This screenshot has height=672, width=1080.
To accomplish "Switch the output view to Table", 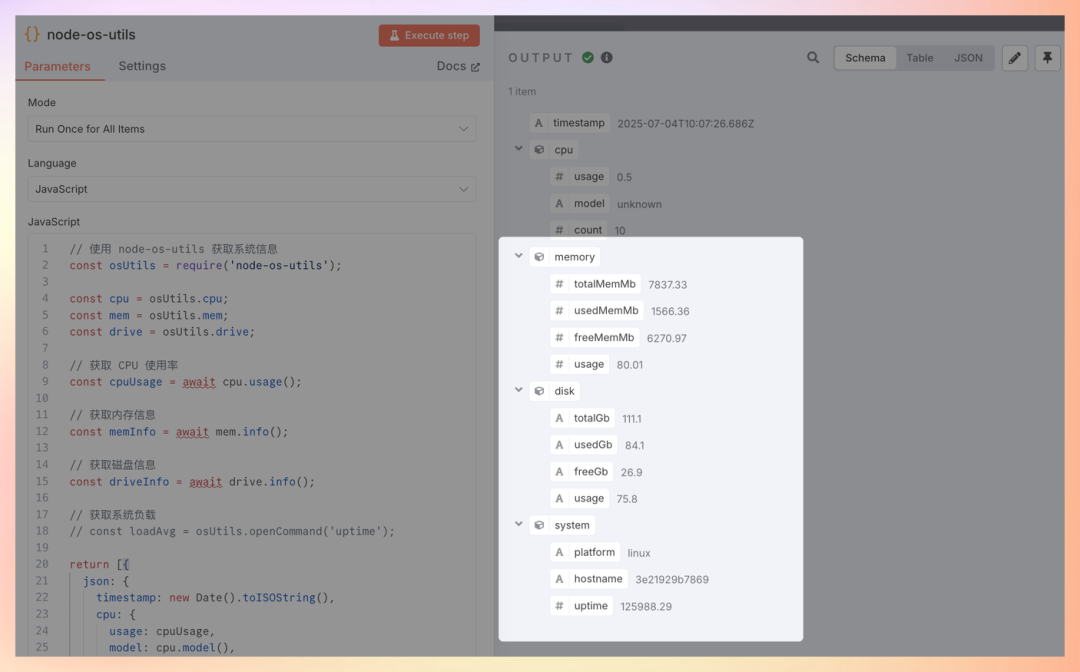I will pos(919,58).
